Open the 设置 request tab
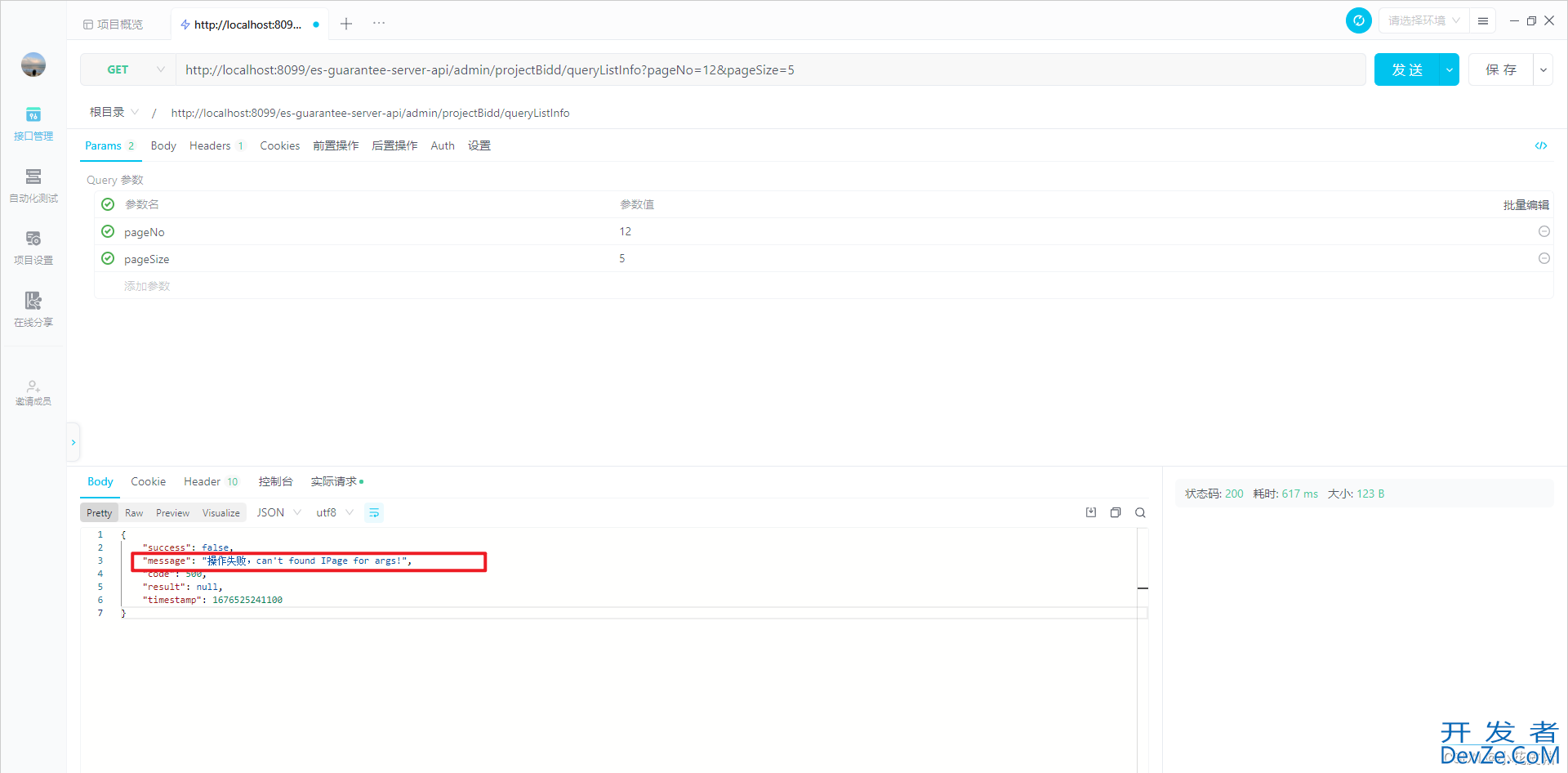The image size is (1568, 773). tap(479, 145)
